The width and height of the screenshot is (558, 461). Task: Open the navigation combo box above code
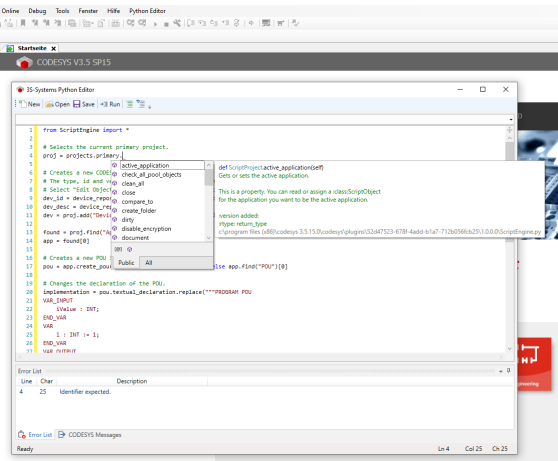coord(265,119)
